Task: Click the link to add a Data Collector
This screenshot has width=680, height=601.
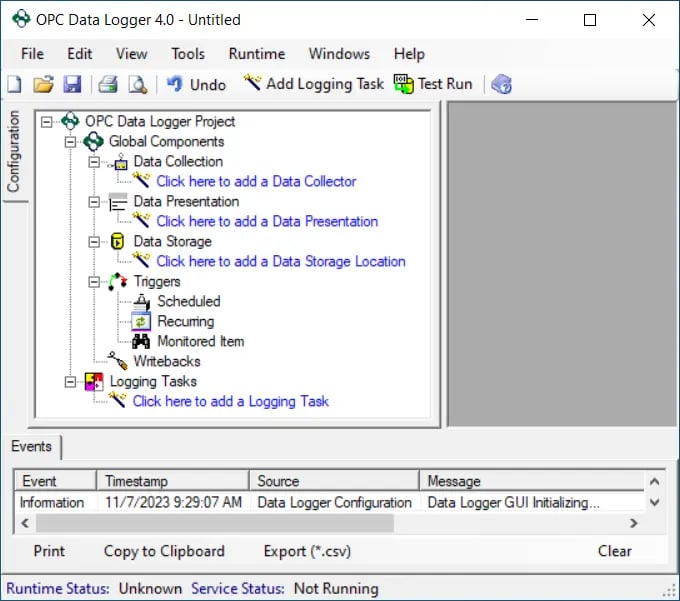Action: point(256,181)
